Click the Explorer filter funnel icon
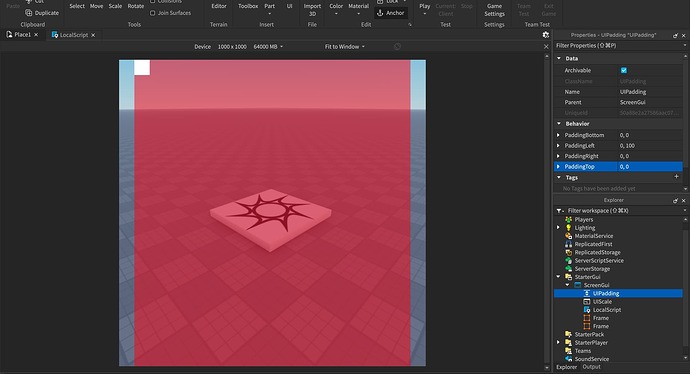 (x=559, y=211)
